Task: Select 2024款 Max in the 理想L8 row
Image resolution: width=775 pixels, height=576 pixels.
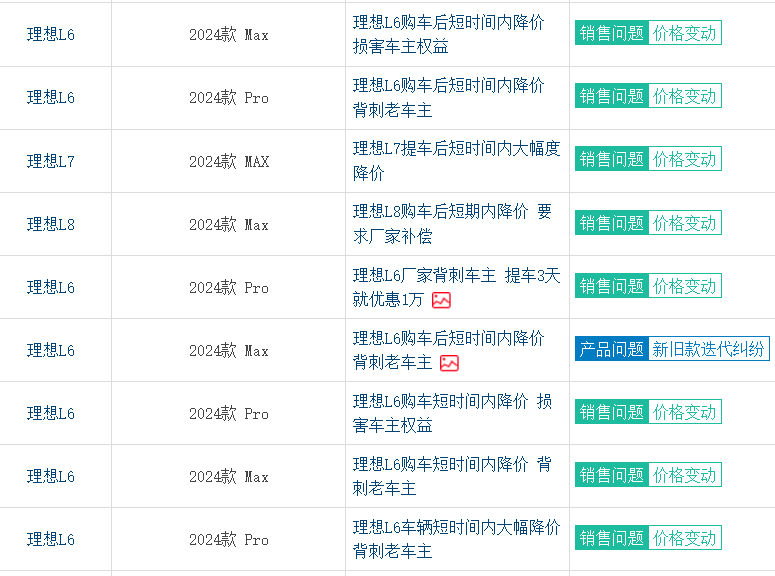Action: point(229,224)
